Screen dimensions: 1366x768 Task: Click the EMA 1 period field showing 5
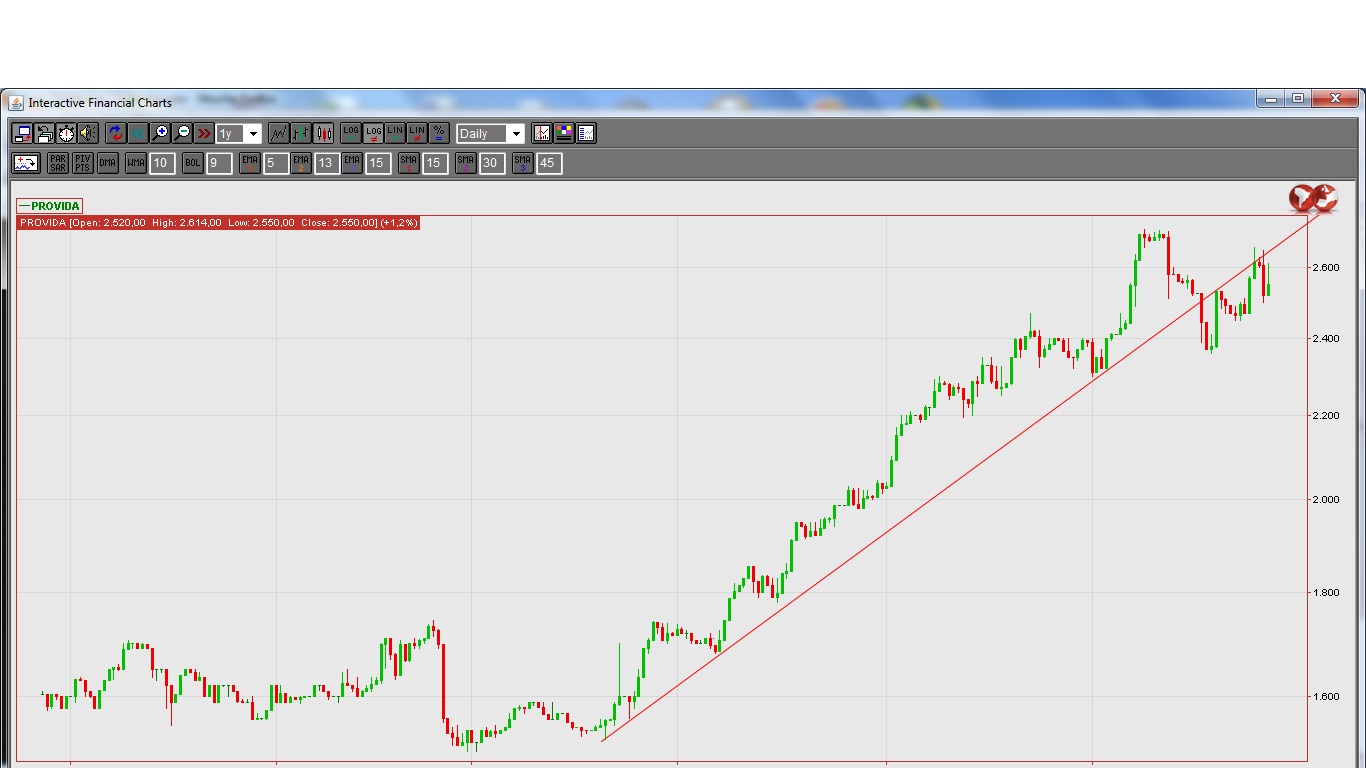(x=277, y=163)
